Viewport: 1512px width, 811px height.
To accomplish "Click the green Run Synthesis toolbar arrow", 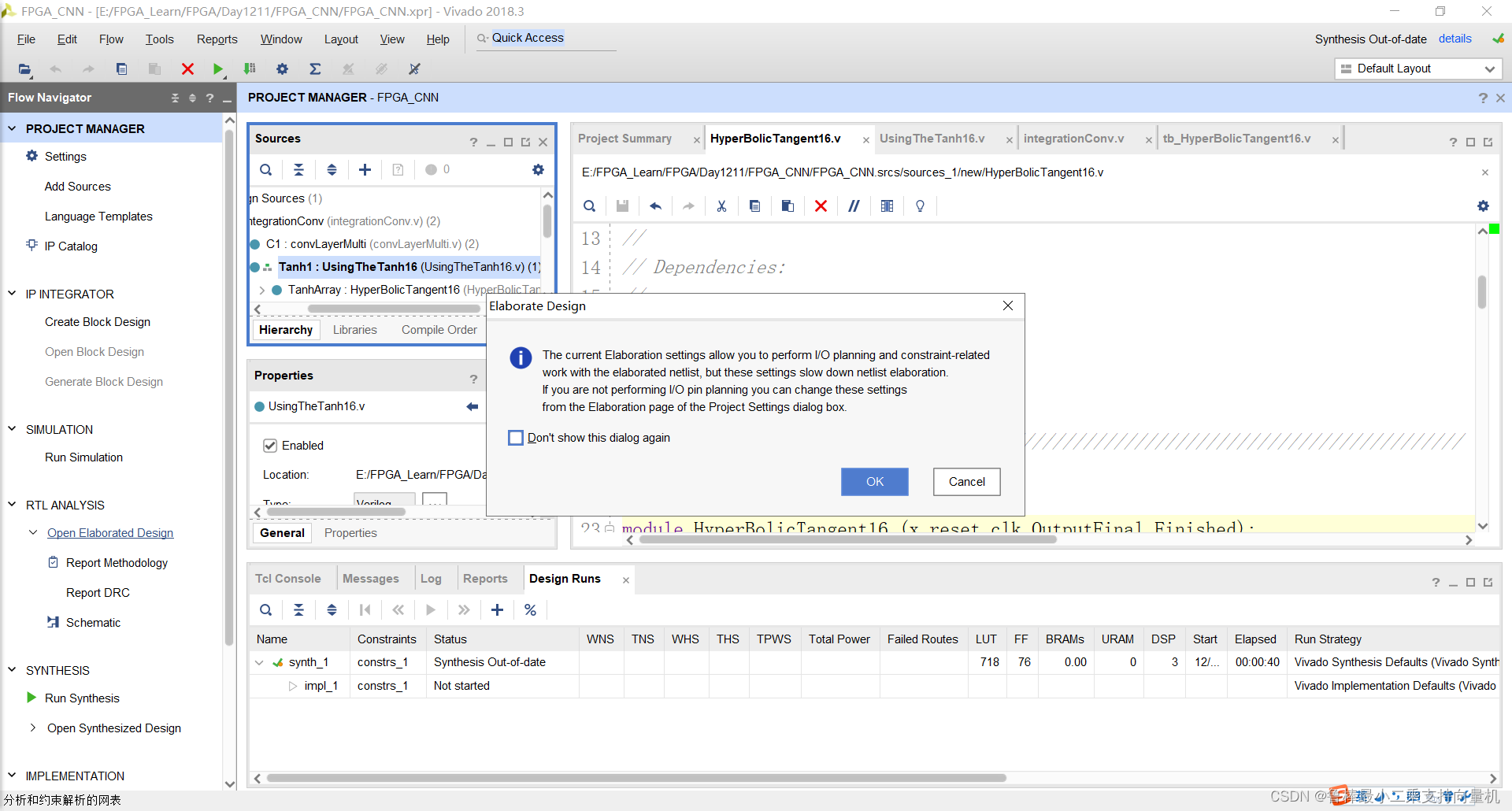I will pyautogui.click(x=218, y=69).
